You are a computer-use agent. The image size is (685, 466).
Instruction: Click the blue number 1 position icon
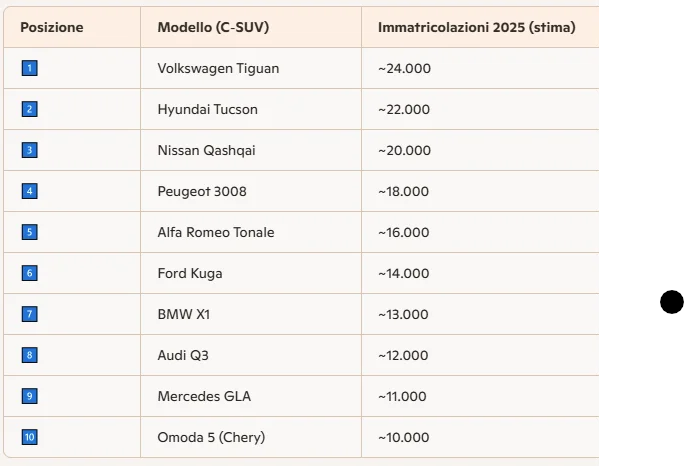click(x=29, y=68)
